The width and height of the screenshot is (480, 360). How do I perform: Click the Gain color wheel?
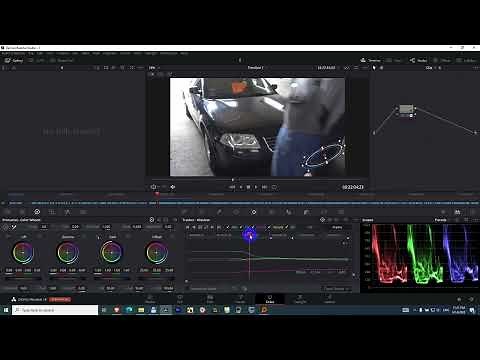(x=112, y=252)
